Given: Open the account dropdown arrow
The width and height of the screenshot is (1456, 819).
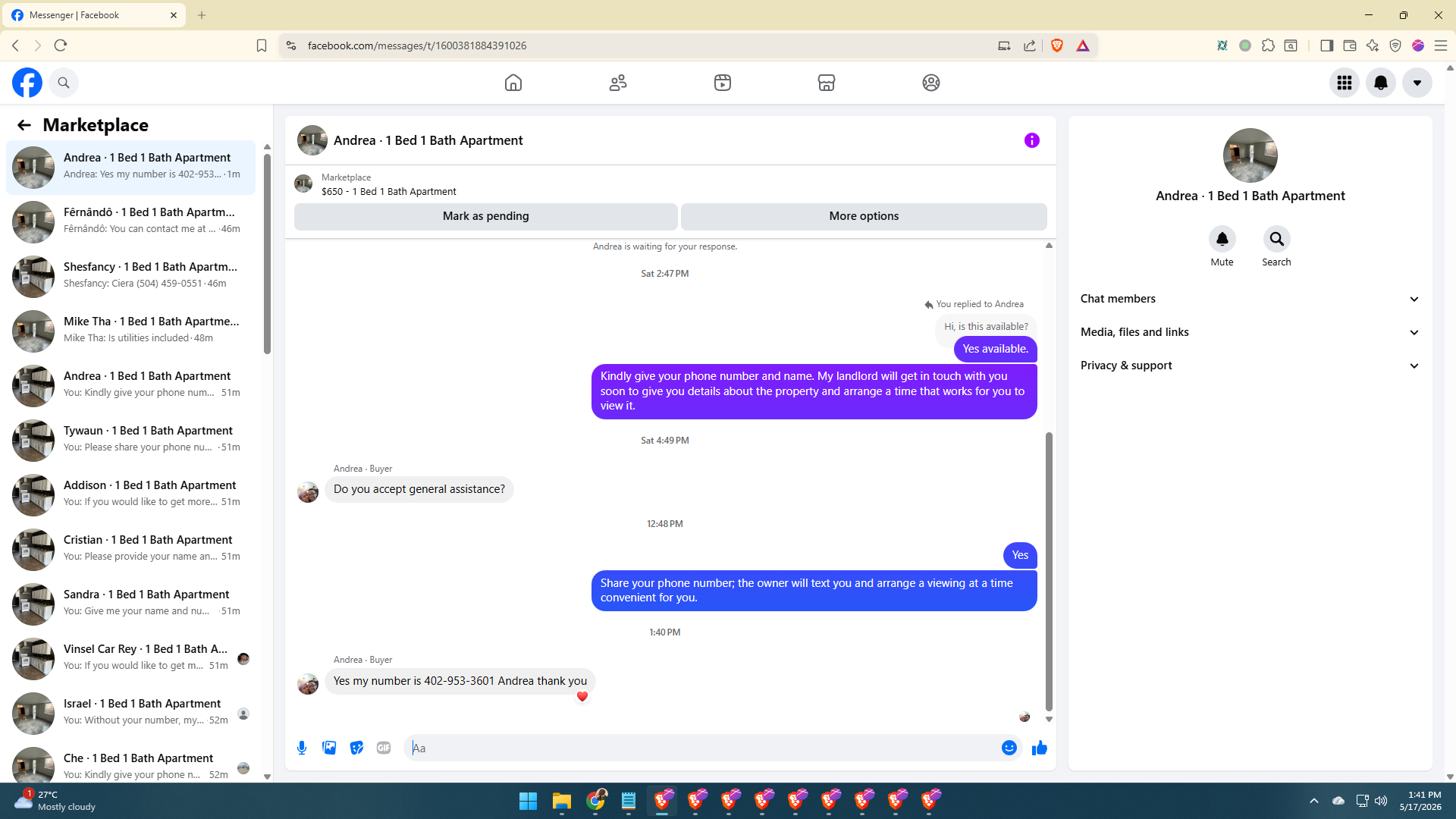Looking at the screenshot, I should pyautogui.click(x=1417, y=83).
